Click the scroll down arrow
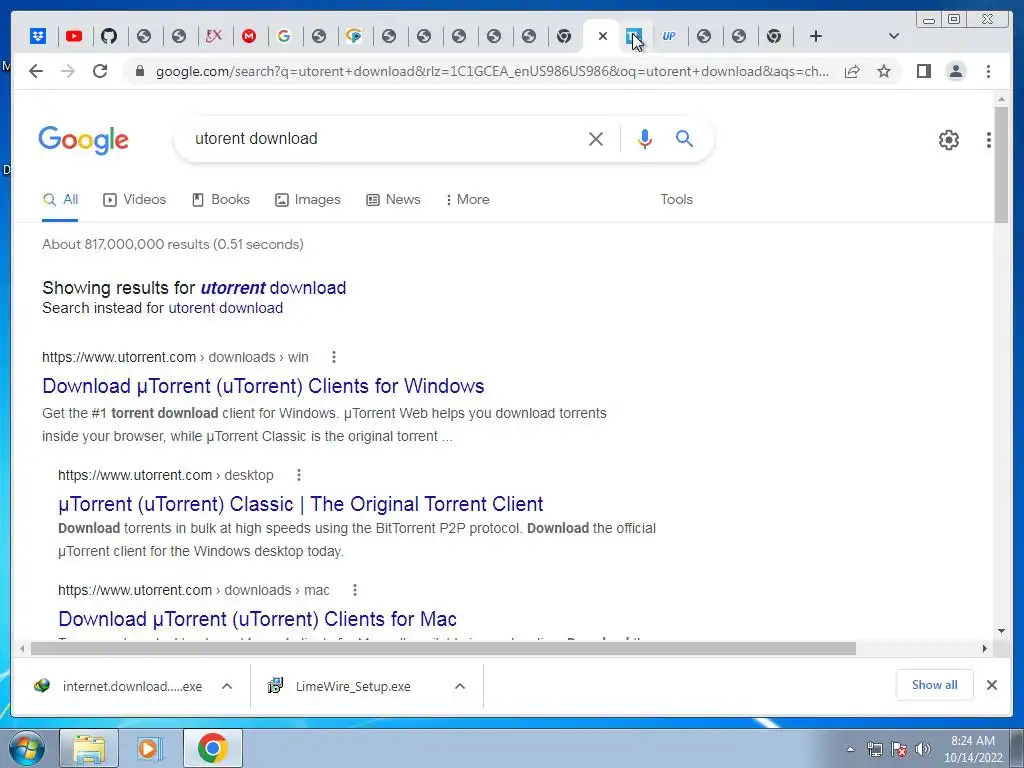 1001,631
